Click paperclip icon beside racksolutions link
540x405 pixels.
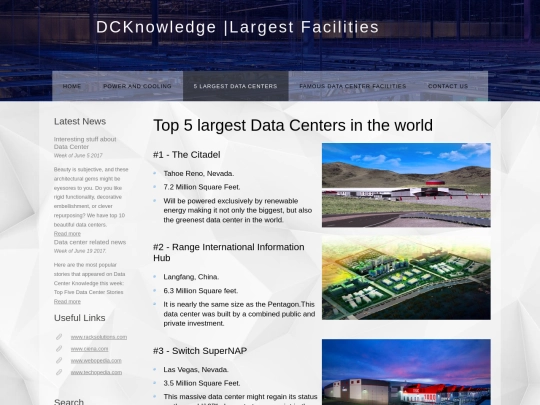click(59, 337)
